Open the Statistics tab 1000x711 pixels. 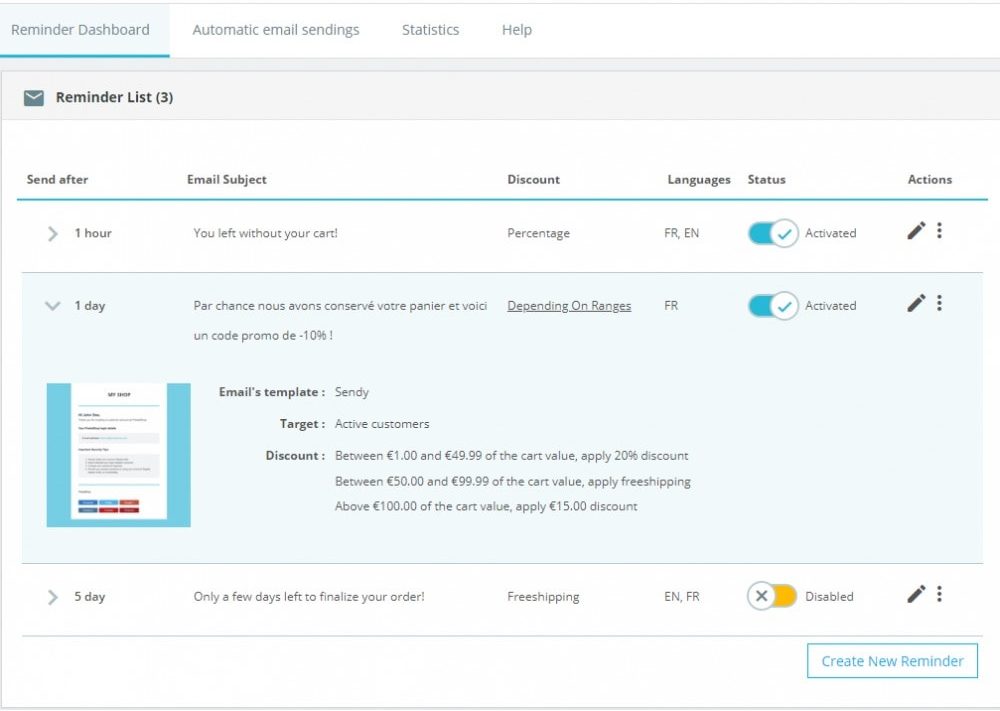coord(430,30)
